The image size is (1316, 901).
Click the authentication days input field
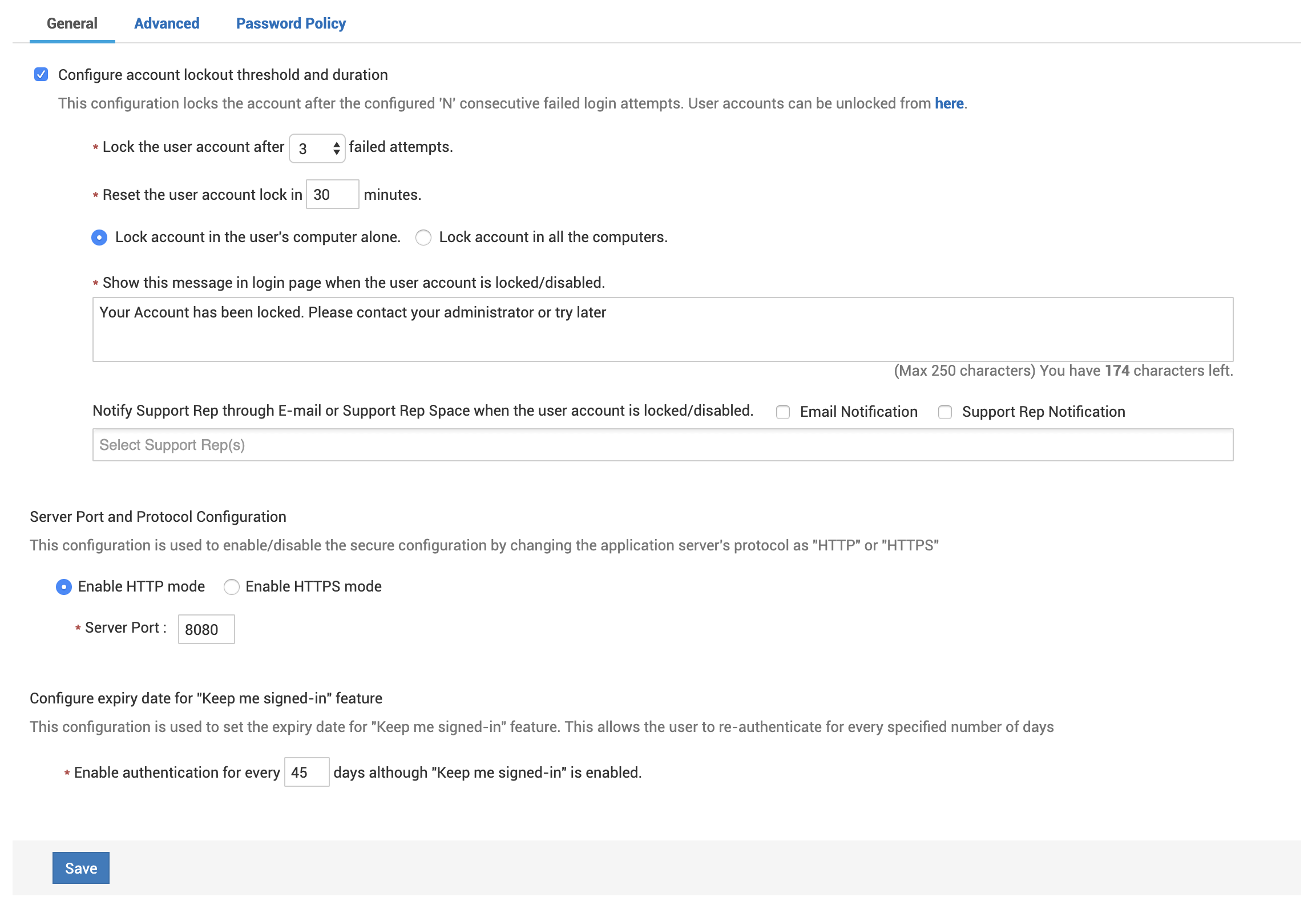(306, 773)
